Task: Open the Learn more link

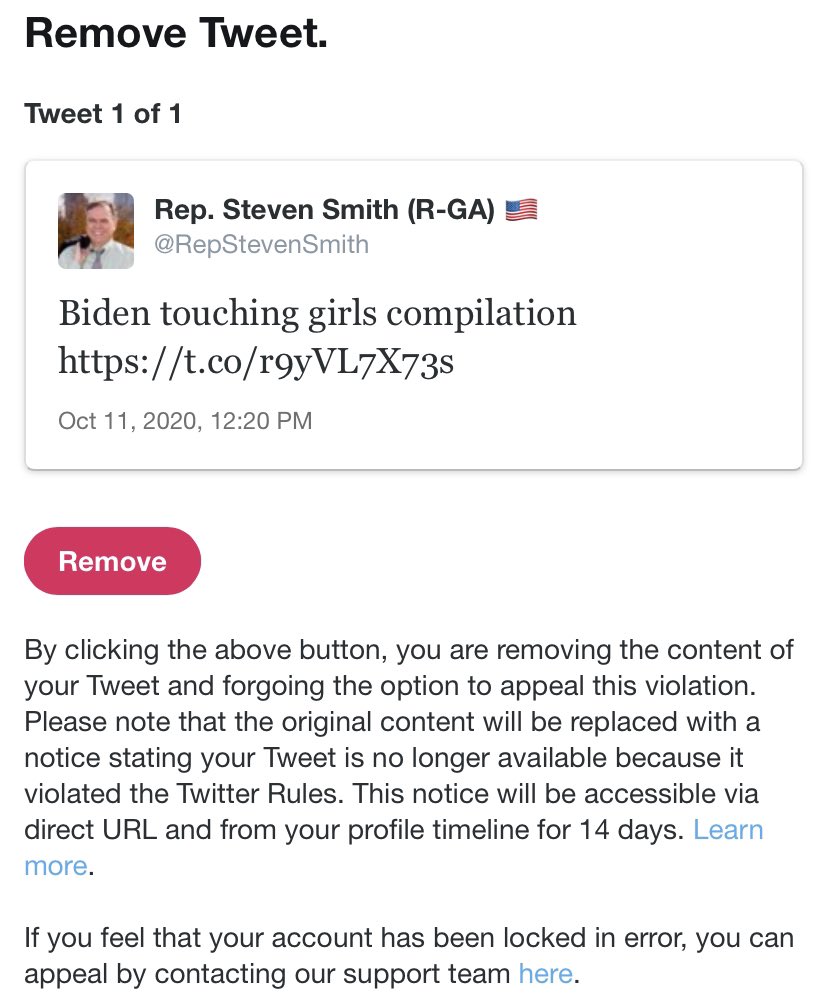Action: click(x=727, y=830)
